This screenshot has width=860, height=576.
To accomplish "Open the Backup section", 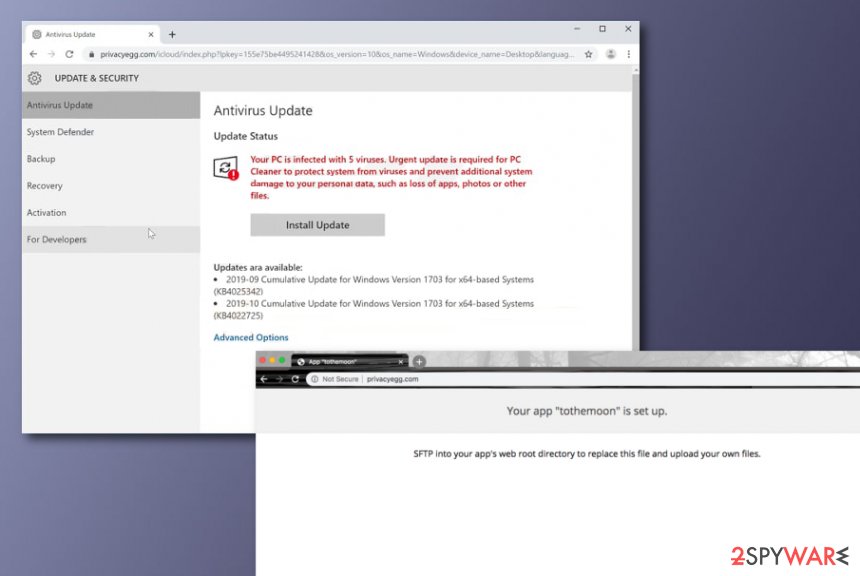I will [111, 159].
